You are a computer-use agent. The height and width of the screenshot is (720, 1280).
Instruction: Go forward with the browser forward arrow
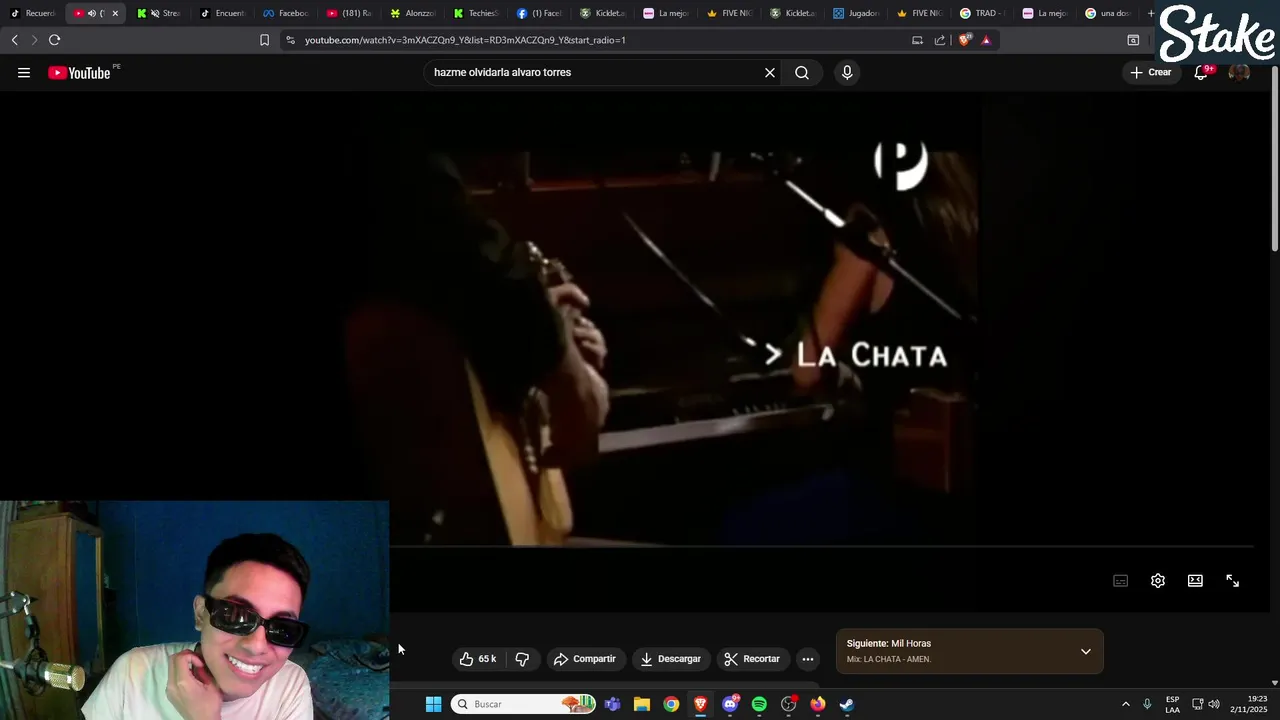tap(34, 40)
